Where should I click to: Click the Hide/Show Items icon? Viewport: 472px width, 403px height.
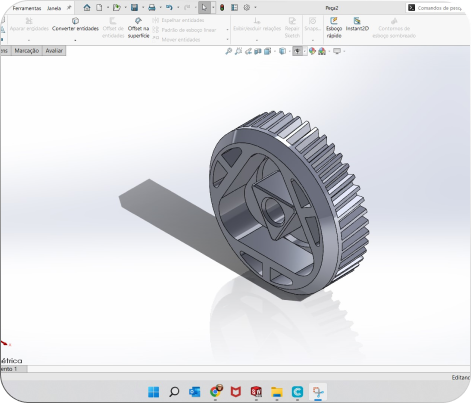coord(297,51)
